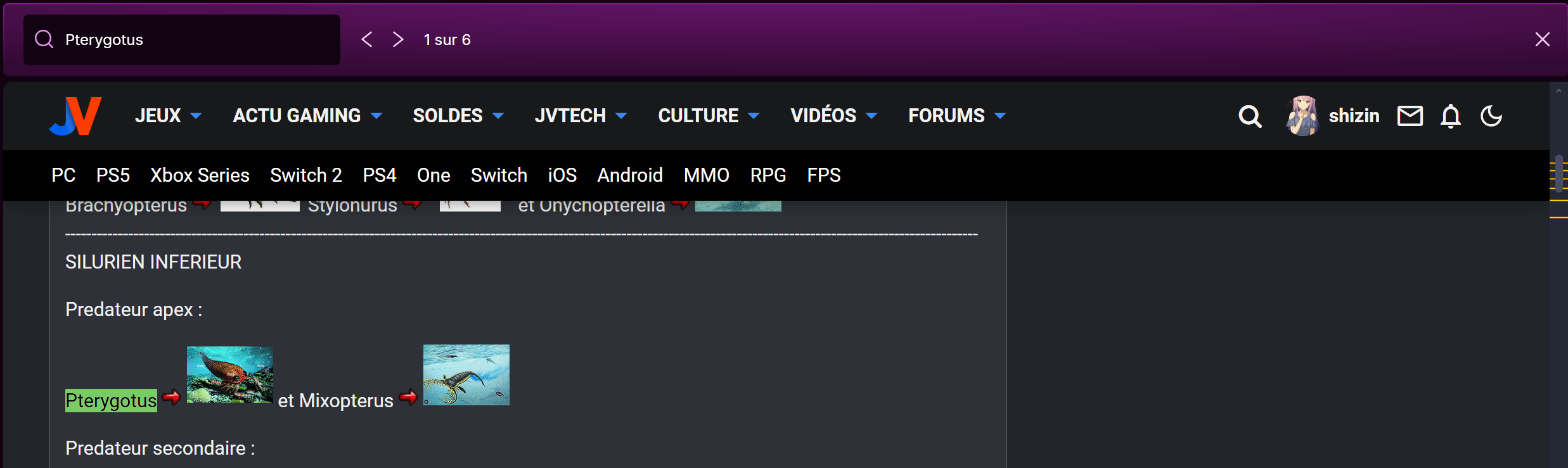Click the highlighted Pterygotus text
The image size is (1568, 468).
[111, 401]
